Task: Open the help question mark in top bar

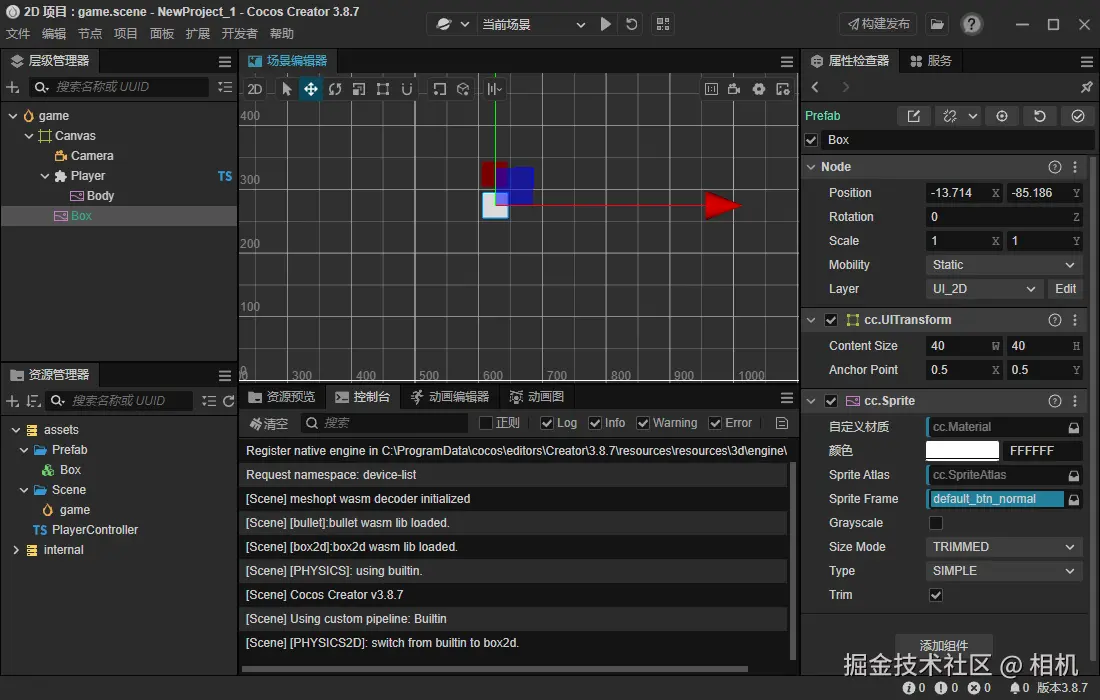Action: (971, 24)
